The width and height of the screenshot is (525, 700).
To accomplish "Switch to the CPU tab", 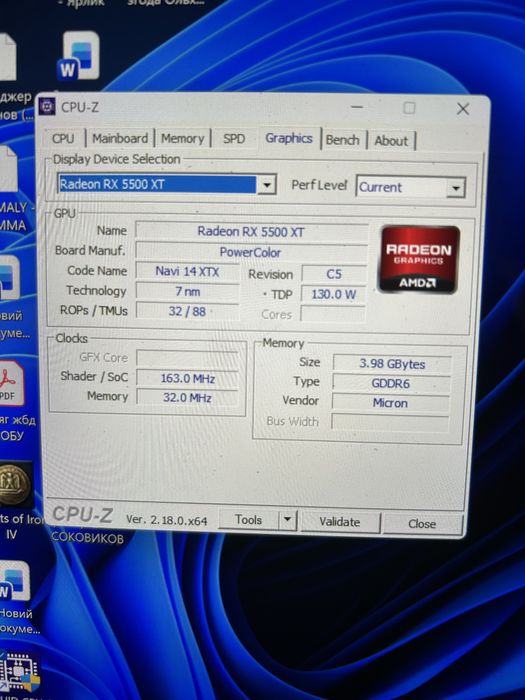I will pos(63,138).
